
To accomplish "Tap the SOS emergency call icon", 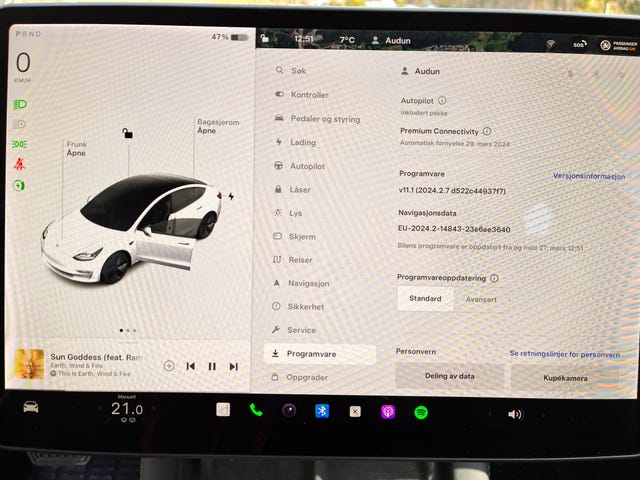I will click(580, 44).
